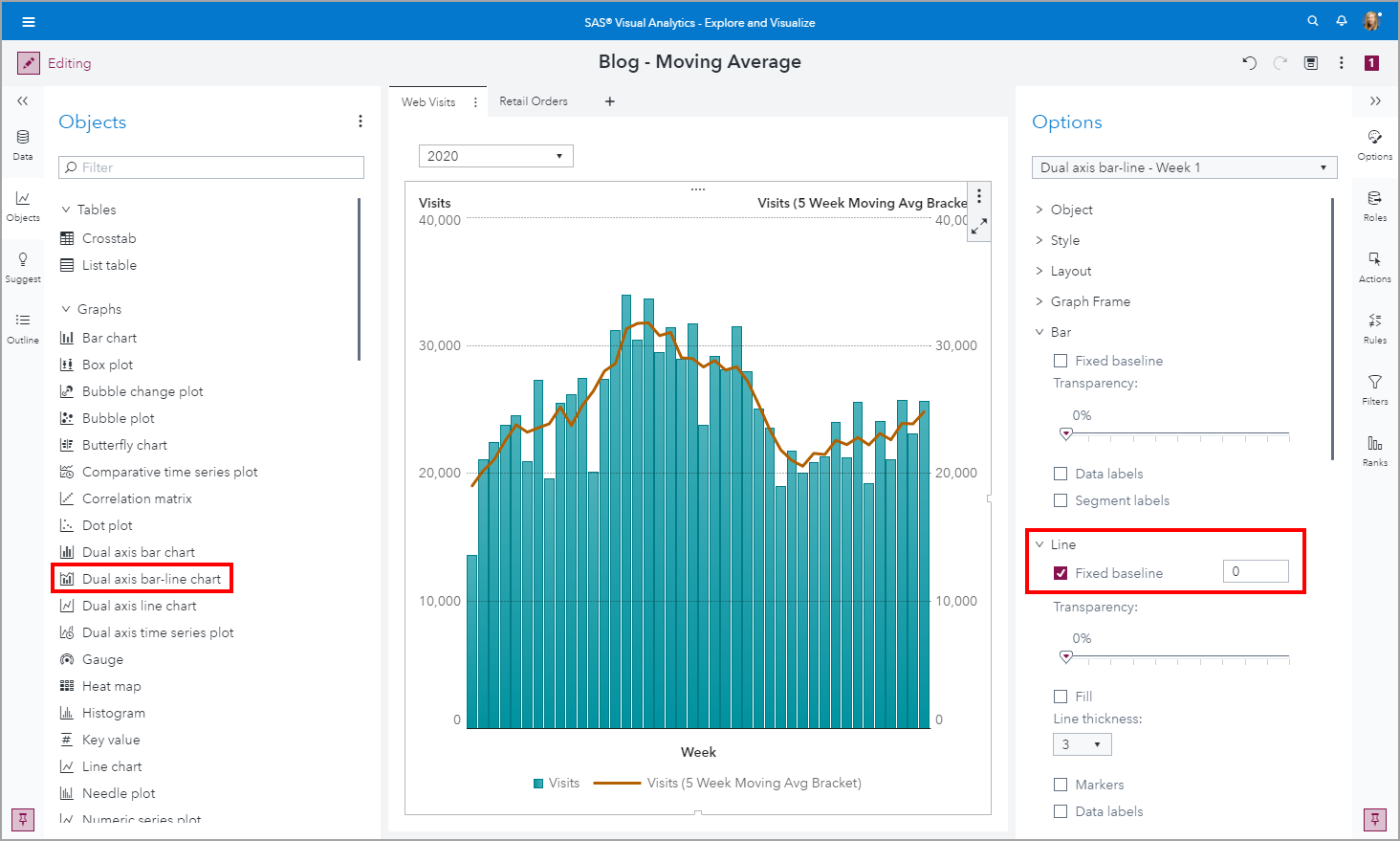Open the Dual axis bar-line - Week 1 dropdown
Screen dimensions: 1400x841
(x=1184, y=167)
